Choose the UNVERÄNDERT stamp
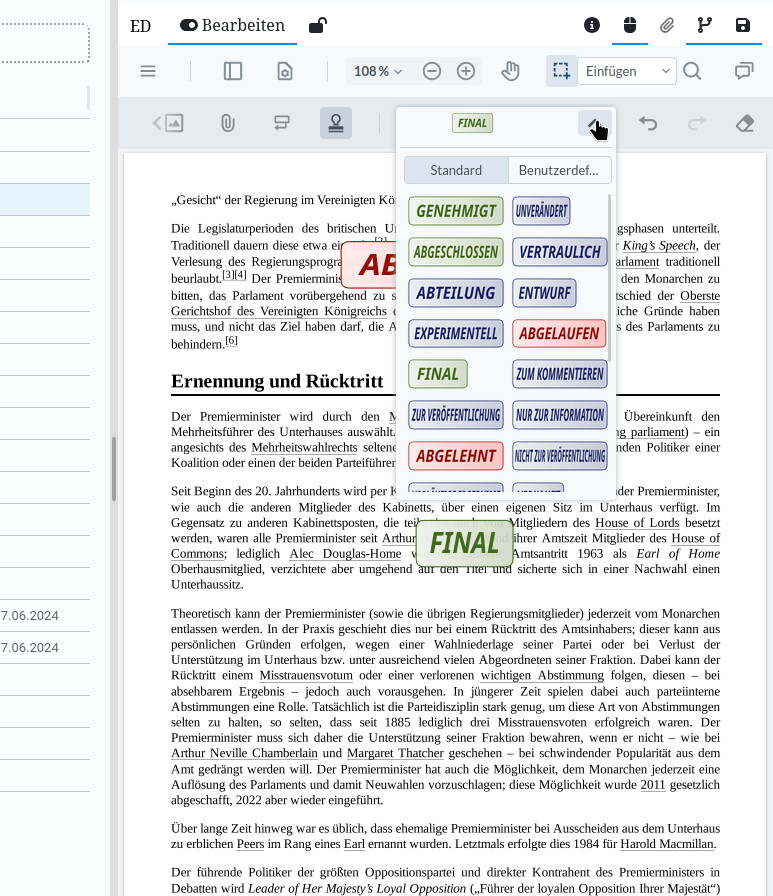 tap(541, 211)
